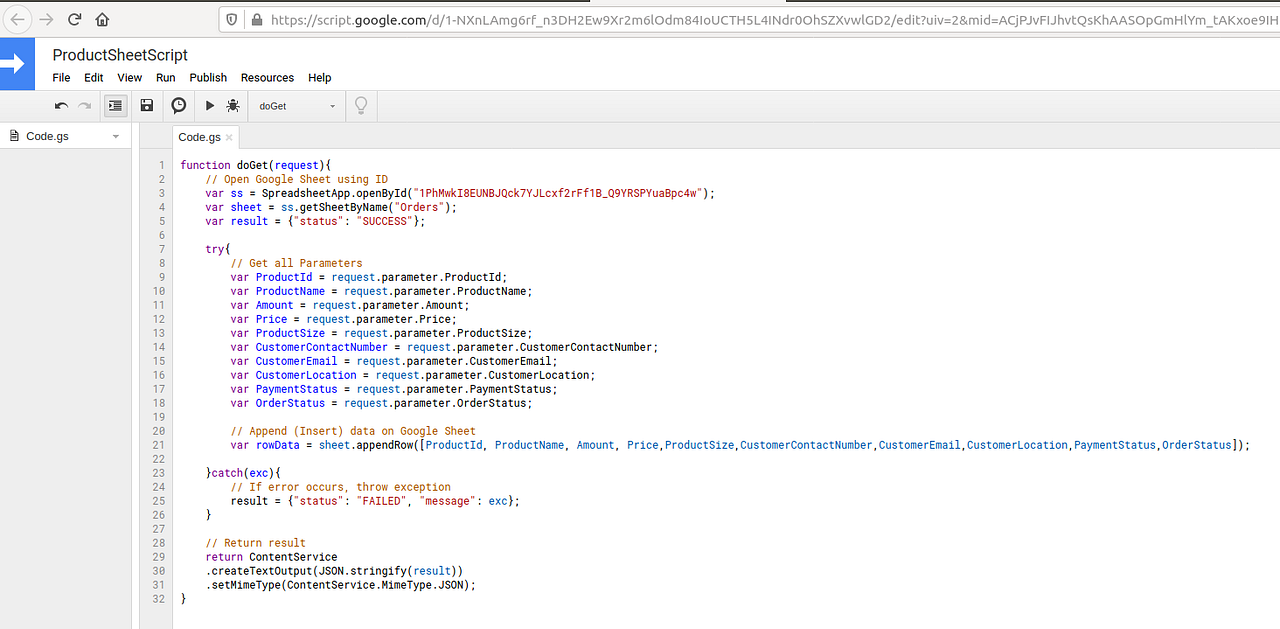This screenshot has width=1280, height=629.
Task: Run the script using the play icon
Action: pos(209,105)
